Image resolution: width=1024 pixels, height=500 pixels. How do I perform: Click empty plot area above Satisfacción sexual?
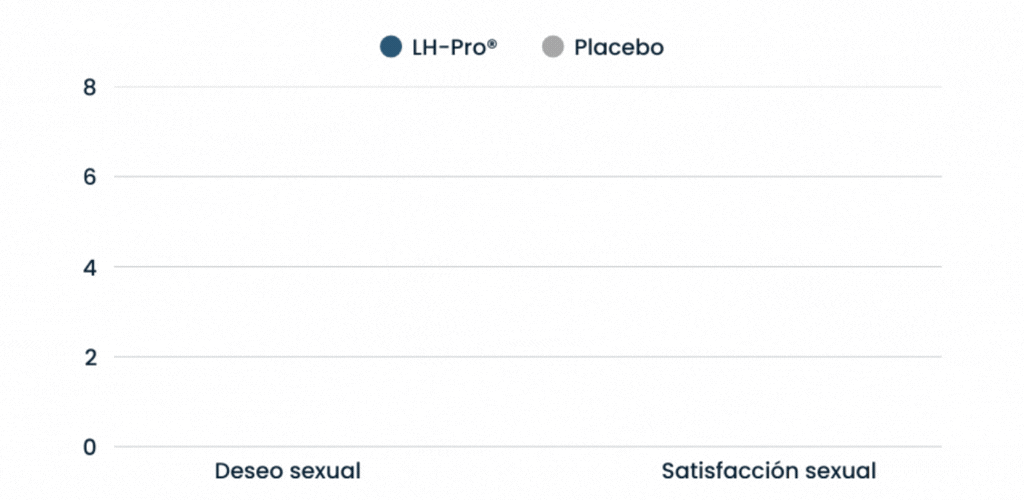point(768,310)
